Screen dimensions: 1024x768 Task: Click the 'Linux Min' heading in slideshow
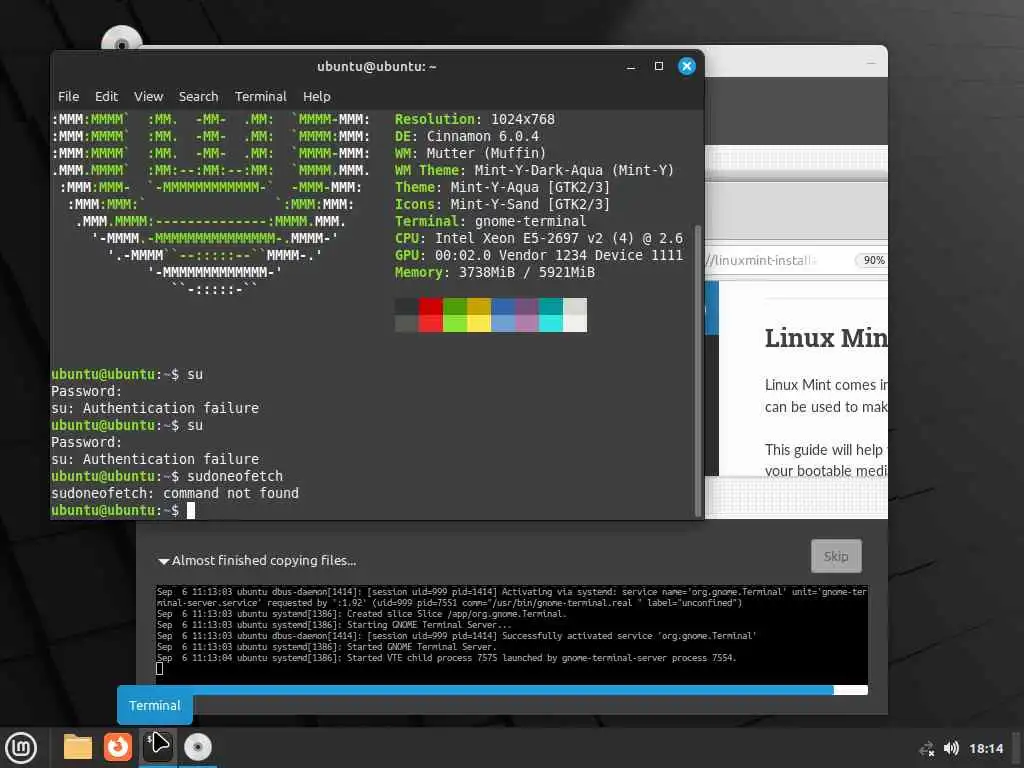click(x=826, y=338)
